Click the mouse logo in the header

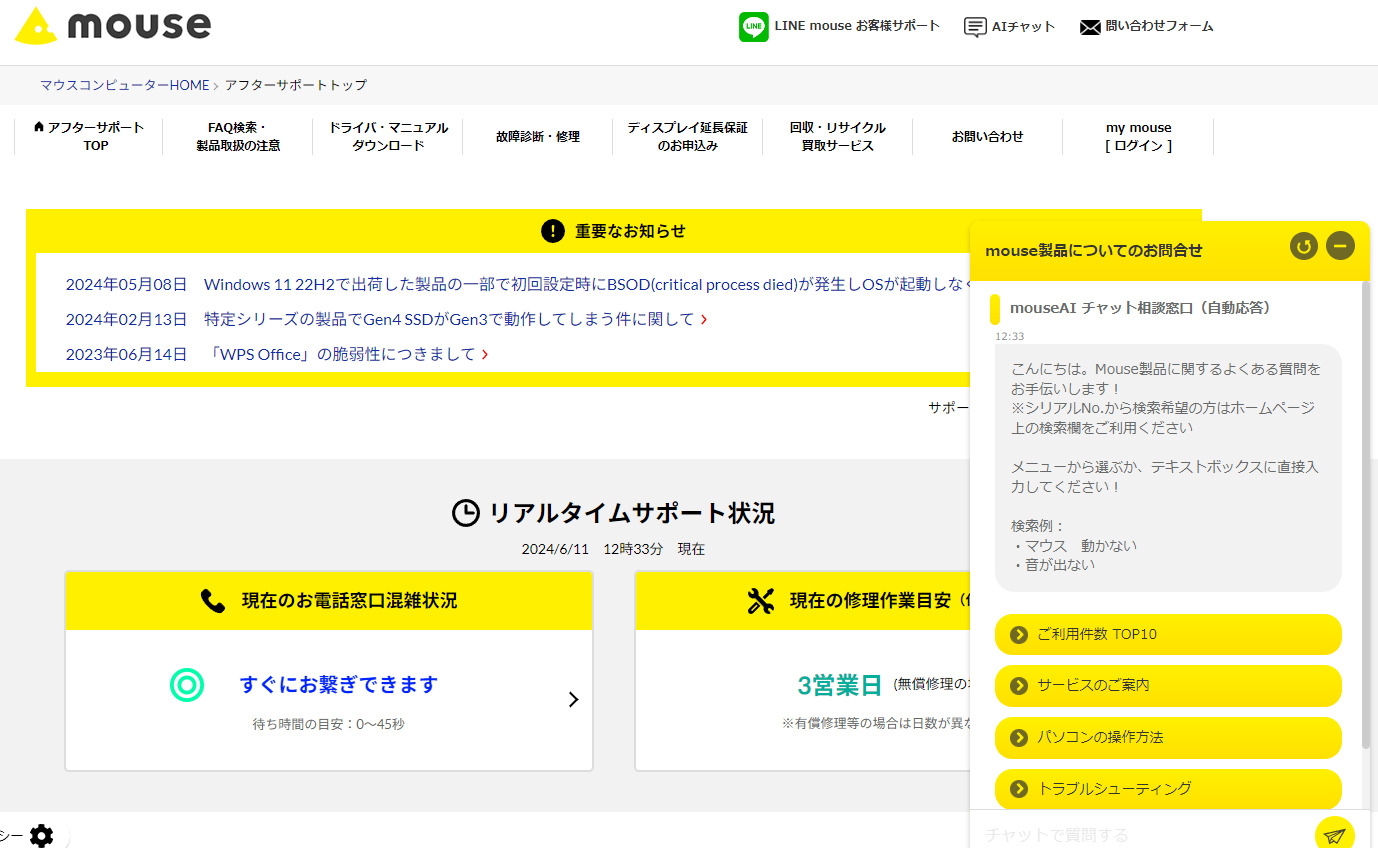[110, 26]
